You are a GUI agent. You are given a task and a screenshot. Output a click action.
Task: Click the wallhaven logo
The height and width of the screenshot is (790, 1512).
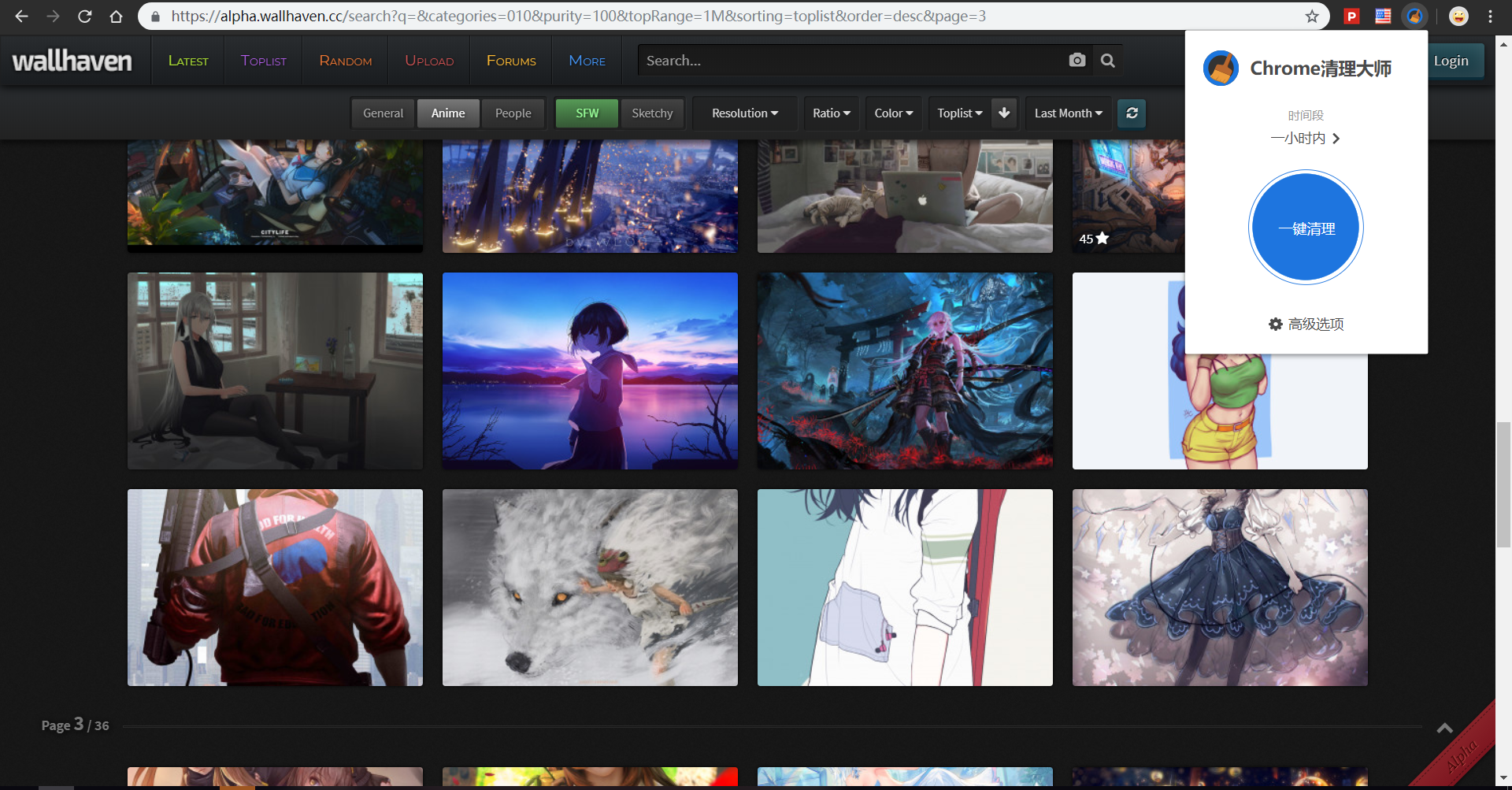pyautogui.click(x=72, y=61)
